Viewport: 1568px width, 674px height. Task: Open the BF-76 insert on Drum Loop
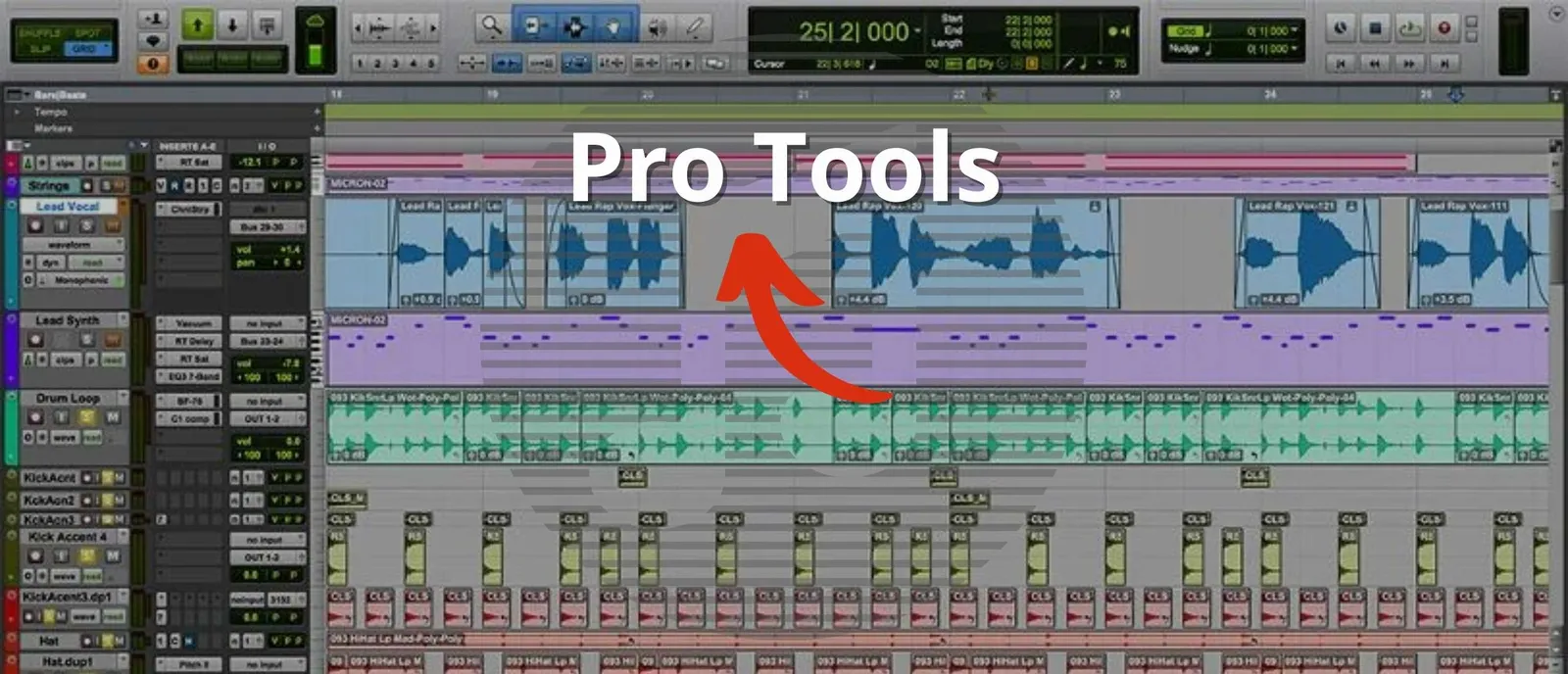click(x=190, y=401)
